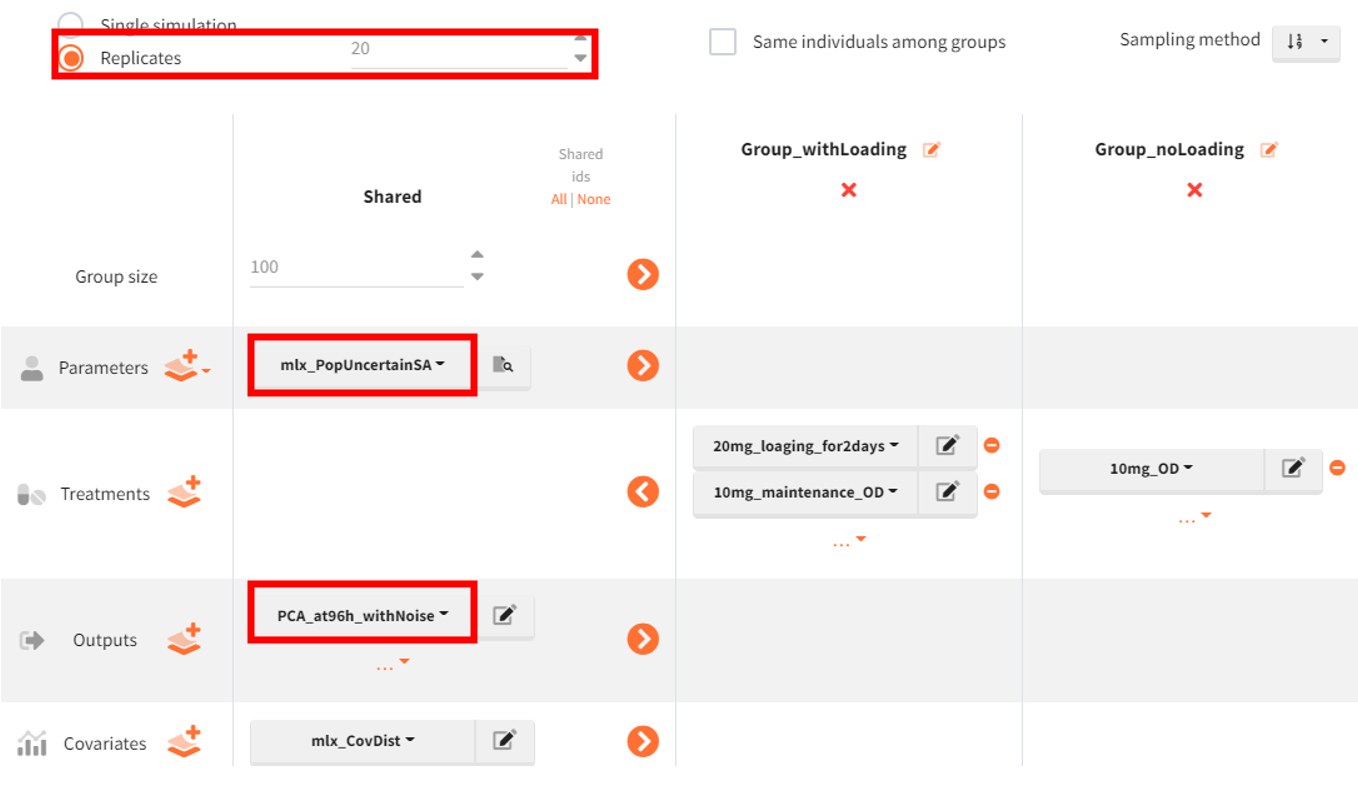Add a new Covariates element

point(184,742)
